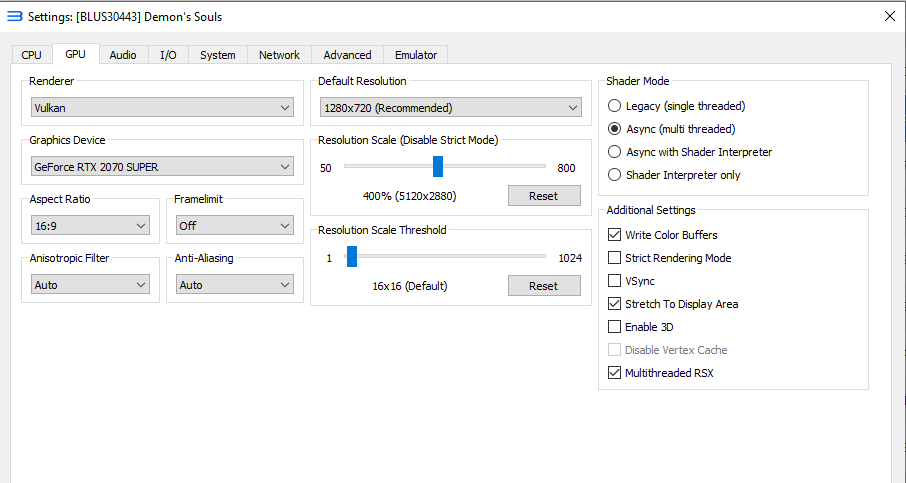Reset the Resolution Scale Threshold value

point(544,285)
